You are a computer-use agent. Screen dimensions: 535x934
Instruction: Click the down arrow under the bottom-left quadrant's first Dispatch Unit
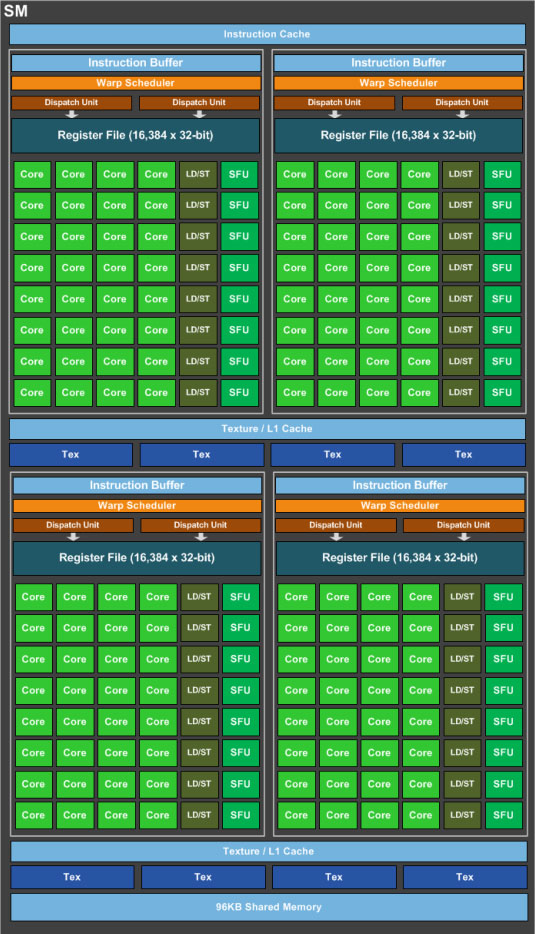(73, 537)
